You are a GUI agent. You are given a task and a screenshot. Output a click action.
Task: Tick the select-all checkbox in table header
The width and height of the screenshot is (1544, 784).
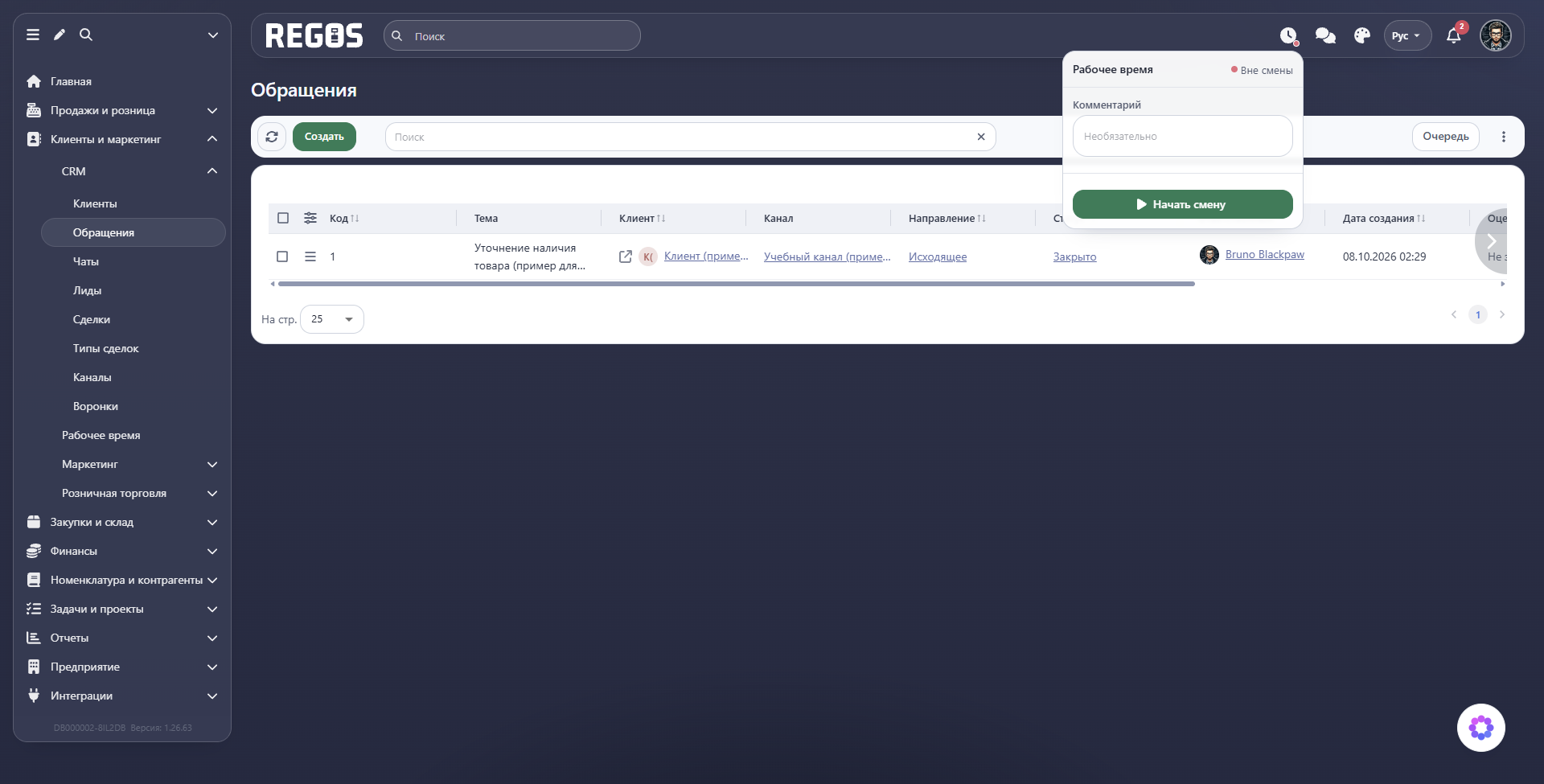[x=283, y=218]
